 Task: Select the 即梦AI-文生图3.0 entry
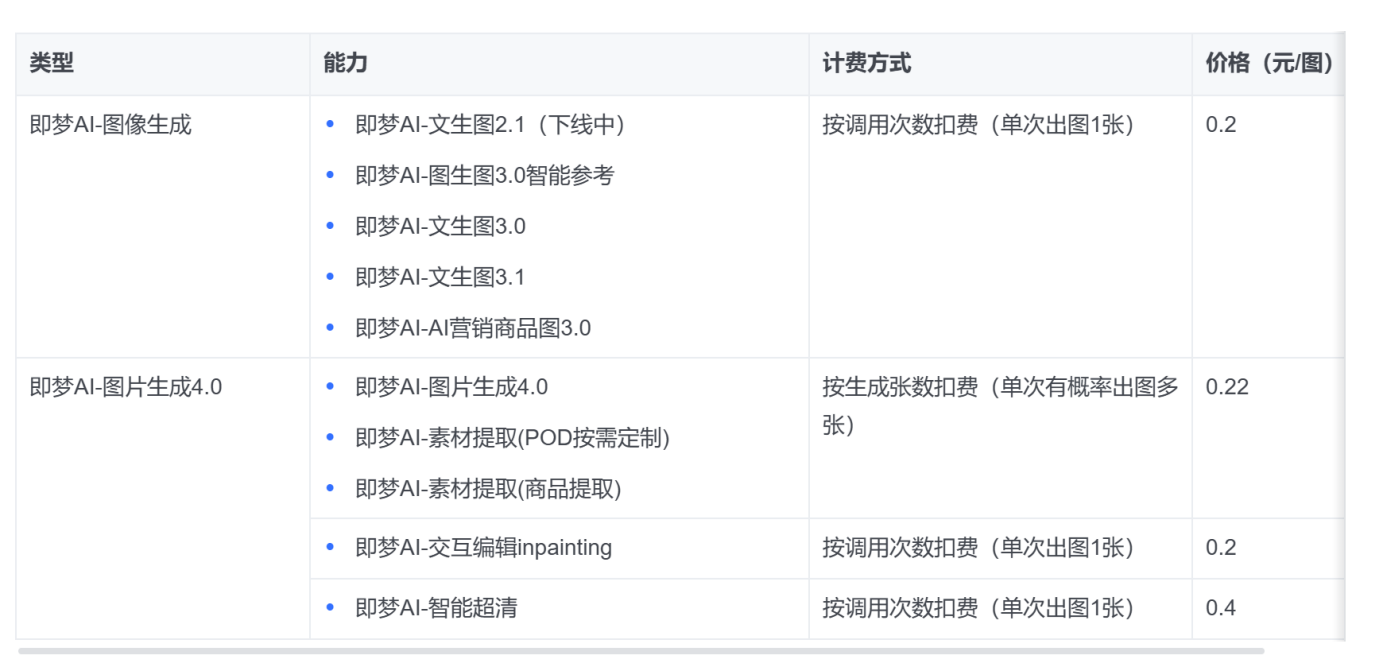tap(440, 226)
